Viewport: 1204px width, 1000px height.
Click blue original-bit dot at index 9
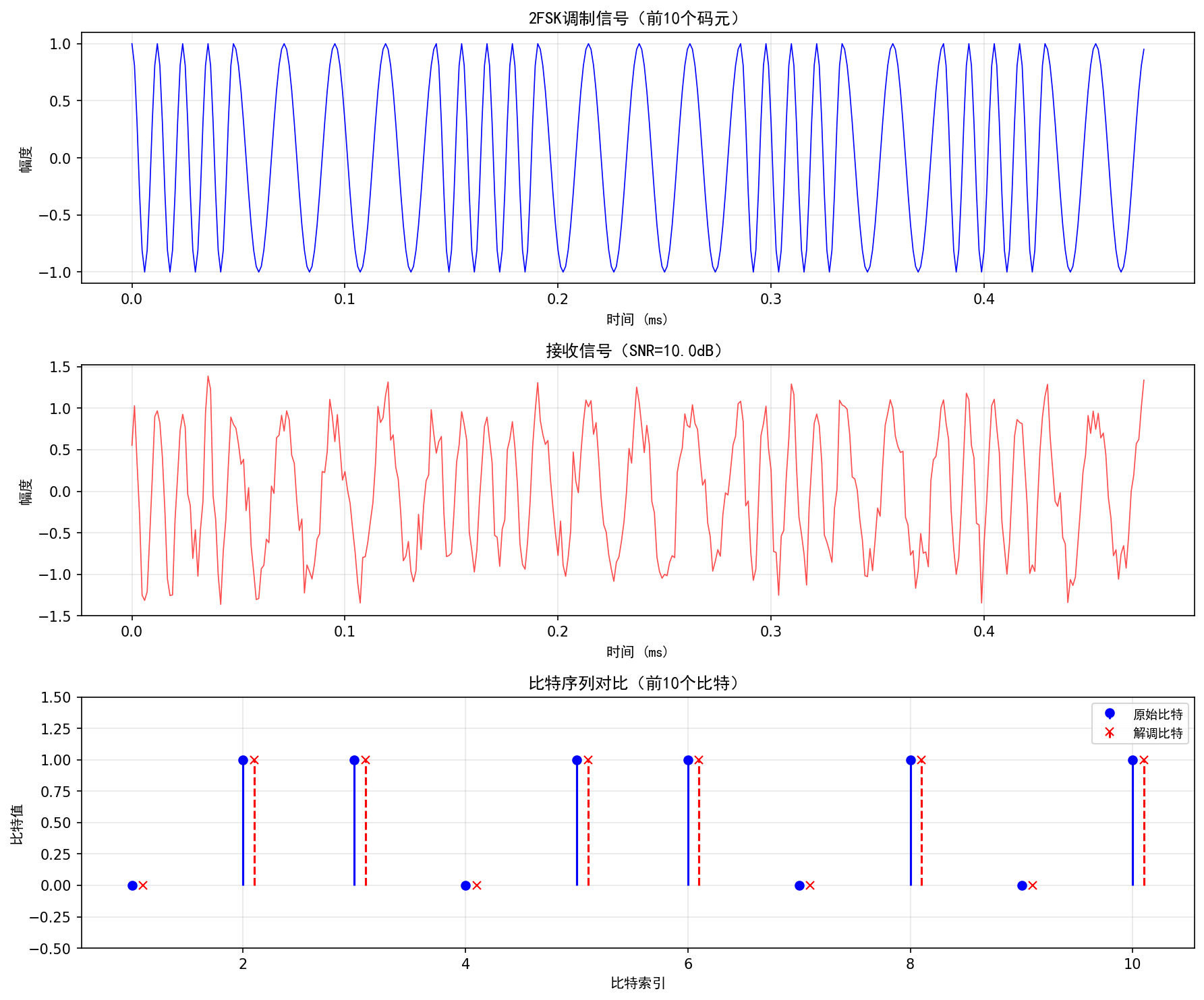[1022, 885]
